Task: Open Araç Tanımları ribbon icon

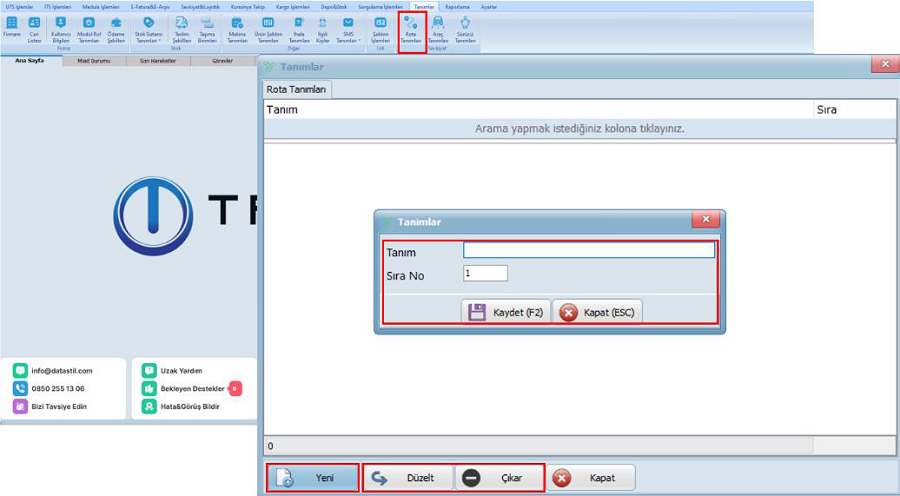Action: tap(437, 29)
